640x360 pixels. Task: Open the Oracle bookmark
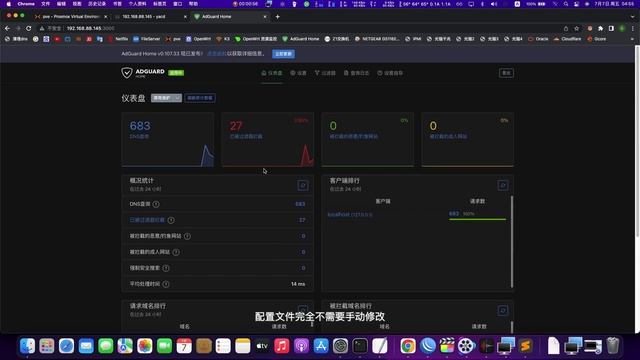pyautogui.click(x=538, y=39)
